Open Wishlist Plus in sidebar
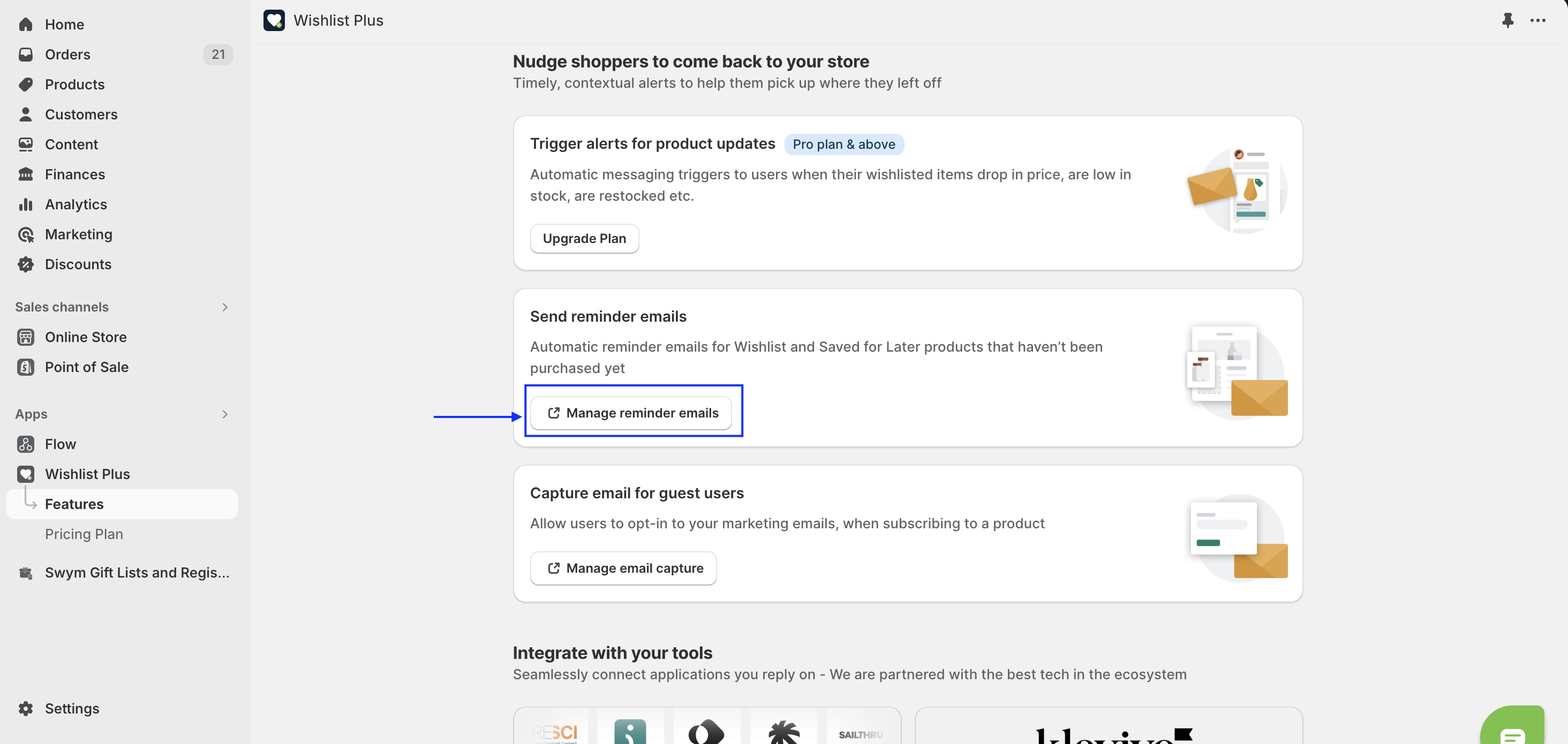Viewport: 1568px width, 744px height. pyautogui.click(x=87, y=474)
